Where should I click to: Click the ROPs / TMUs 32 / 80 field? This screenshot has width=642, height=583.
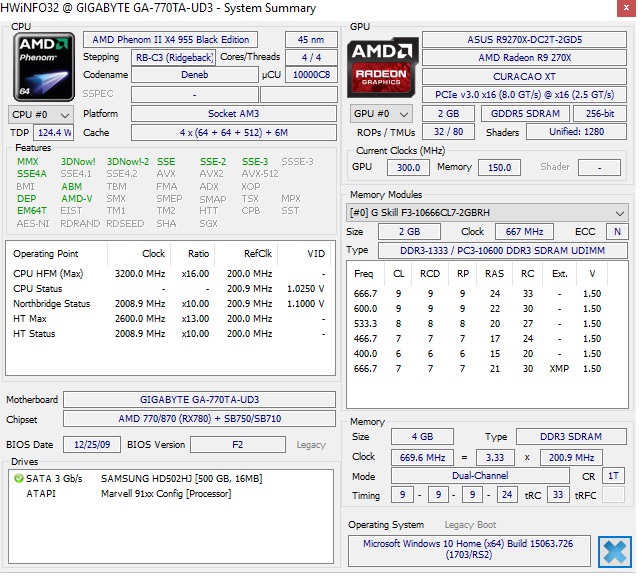tap(448, 132)
